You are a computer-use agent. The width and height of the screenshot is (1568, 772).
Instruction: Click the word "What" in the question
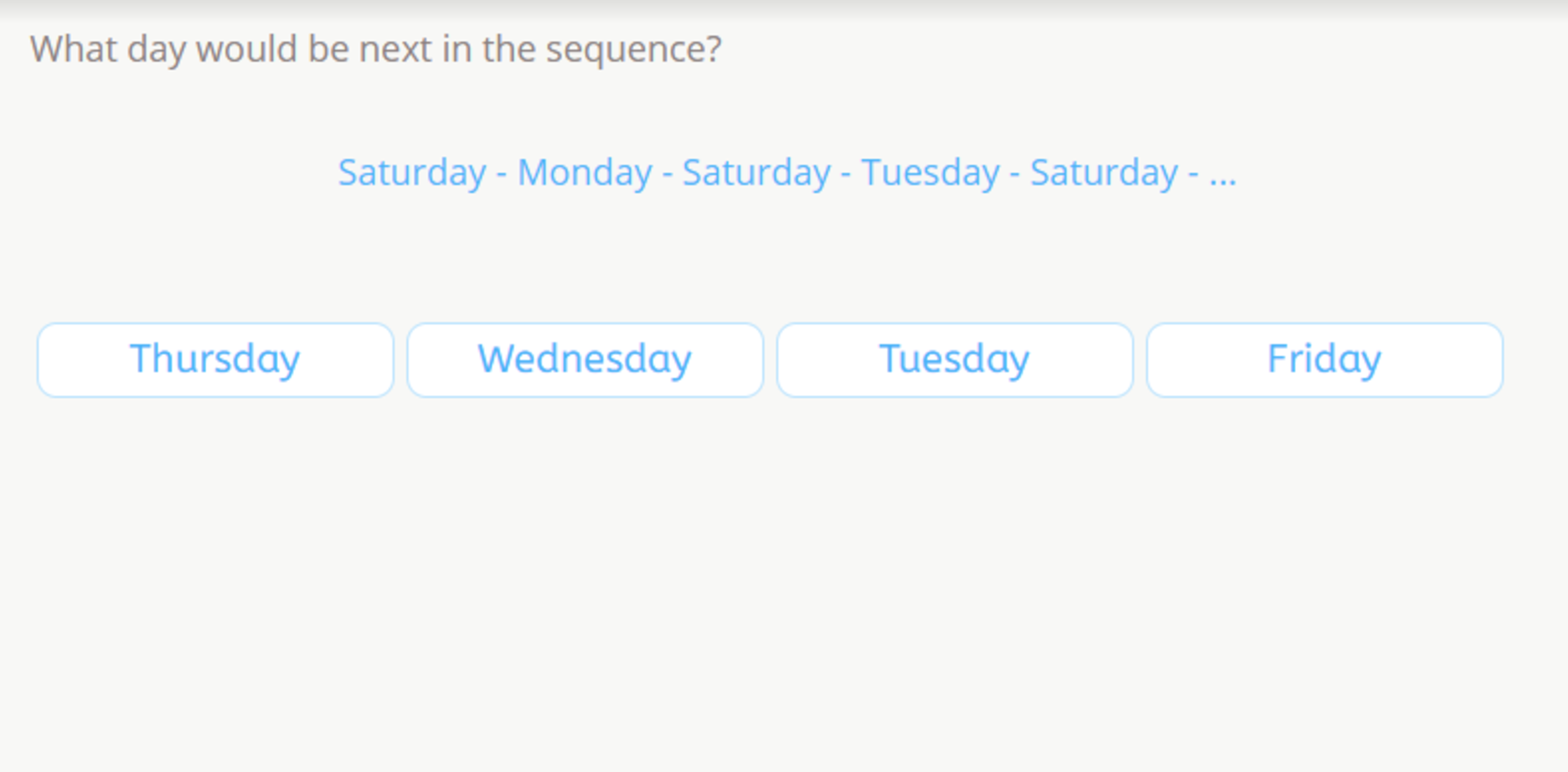74,49
